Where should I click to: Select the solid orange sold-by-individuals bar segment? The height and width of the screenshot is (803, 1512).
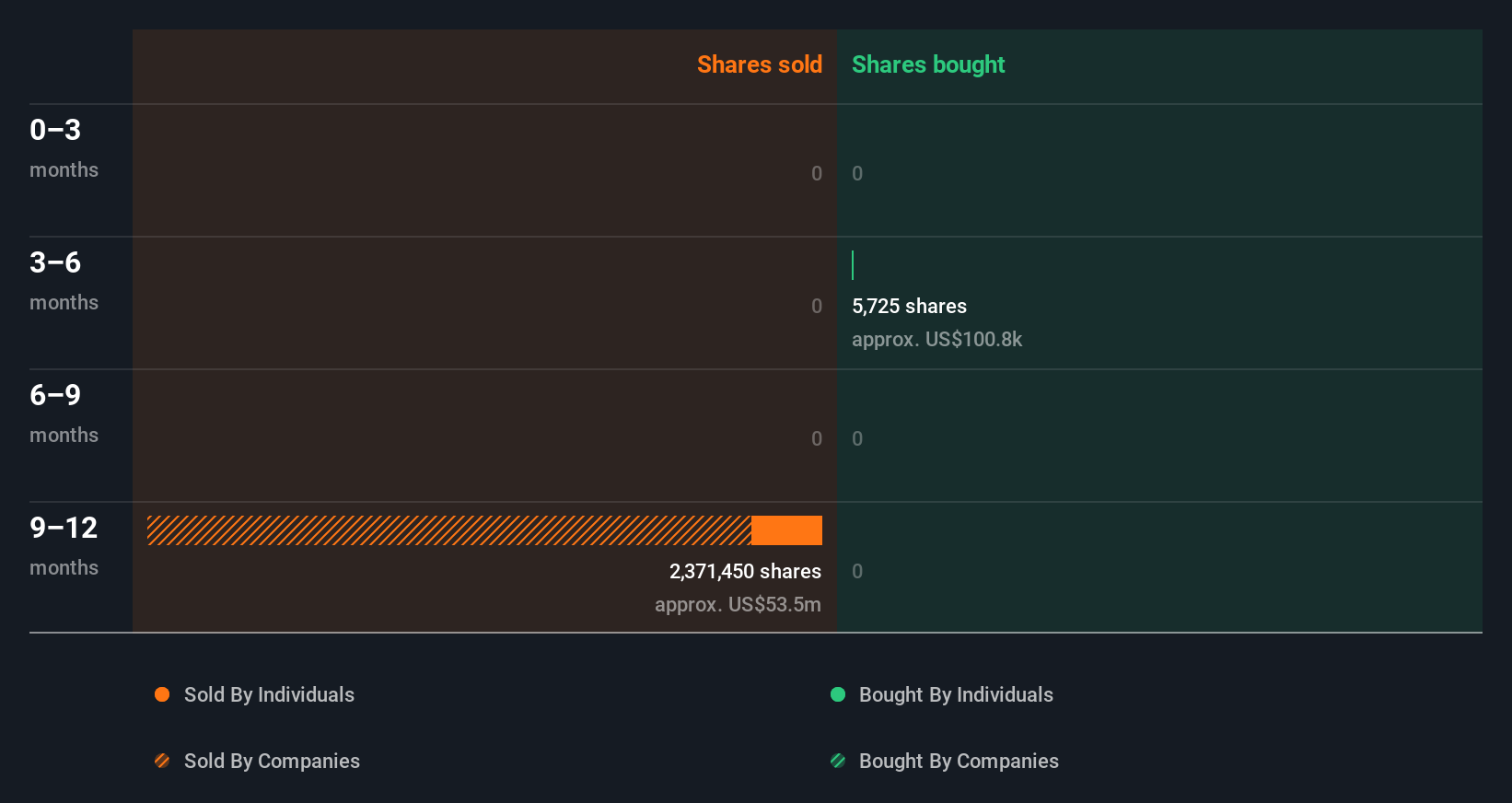click(786, 530)
